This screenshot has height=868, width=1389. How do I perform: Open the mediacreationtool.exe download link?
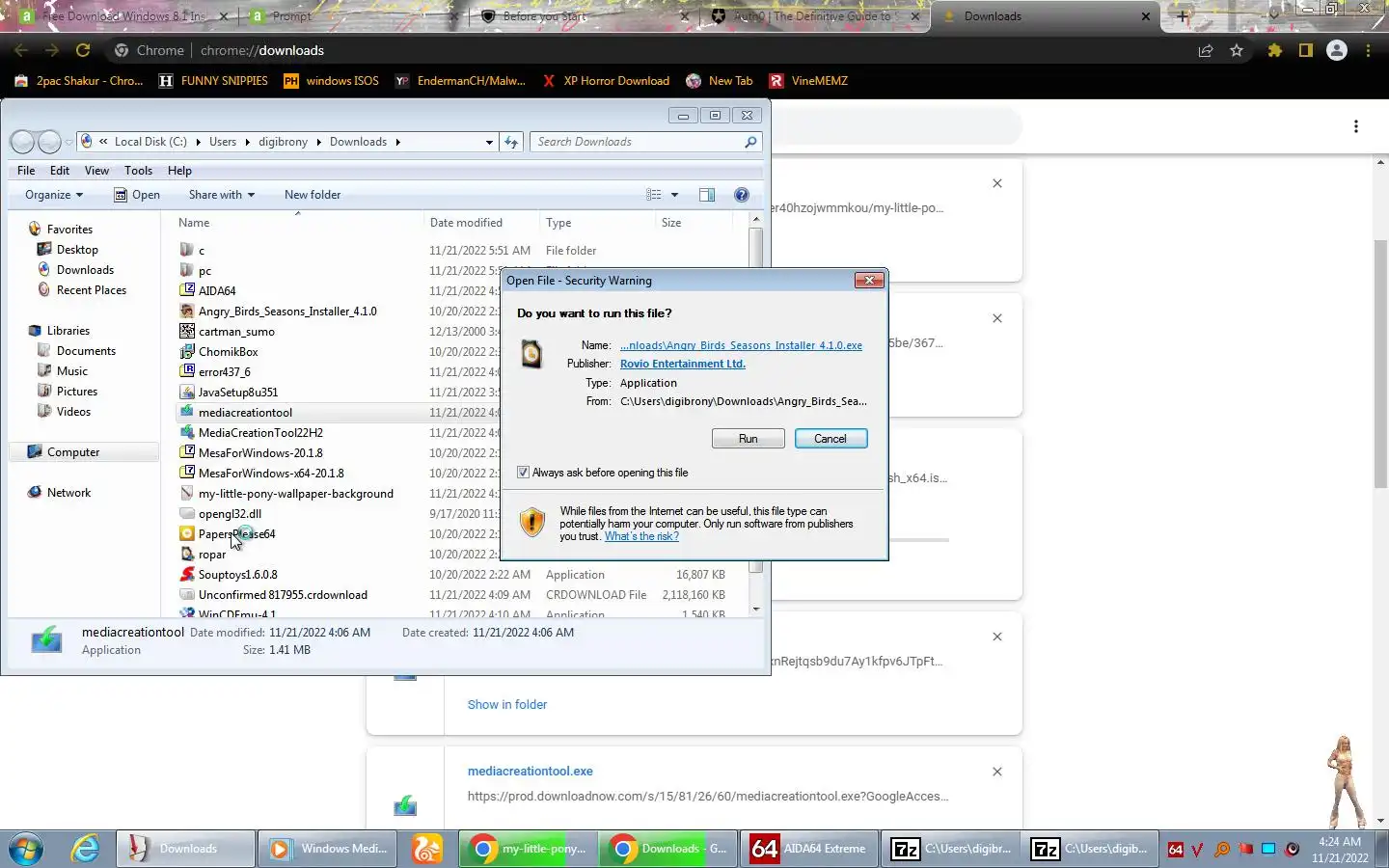pos(530,772)
